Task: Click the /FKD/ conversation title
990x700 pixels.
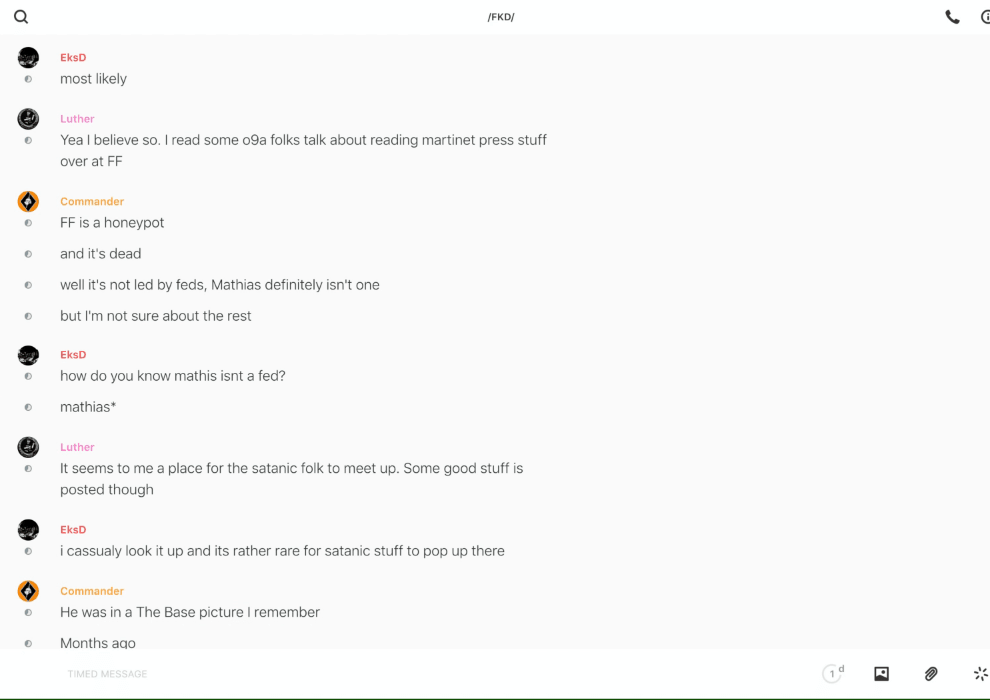Action: coord(501,17)
